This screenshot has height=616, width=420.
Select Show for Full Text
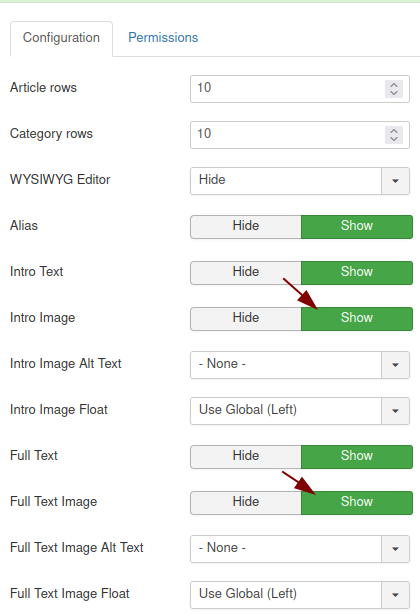(x=357, y=456)
